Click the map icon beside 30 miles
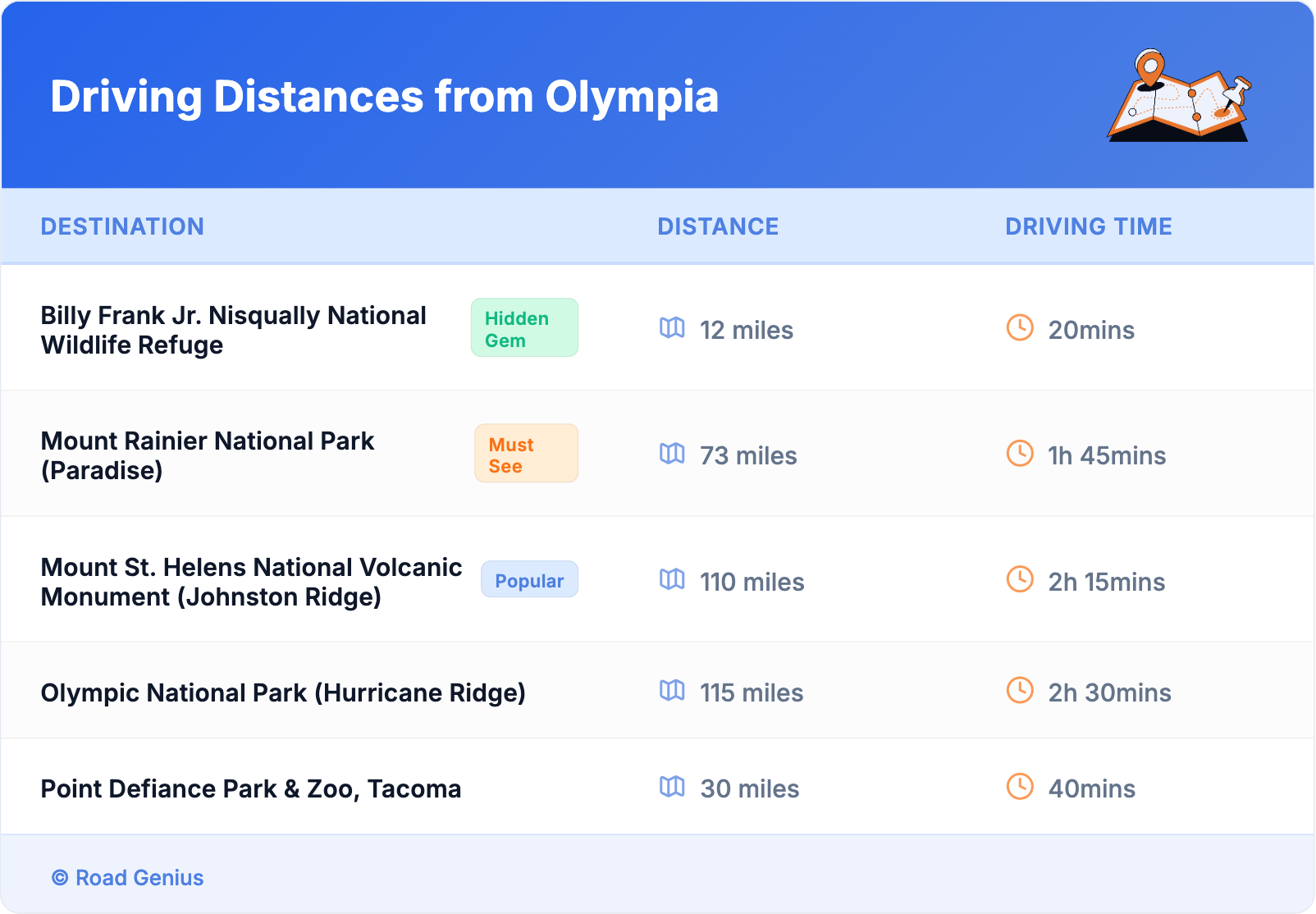 pyautogui.click(x=672, y=787)
